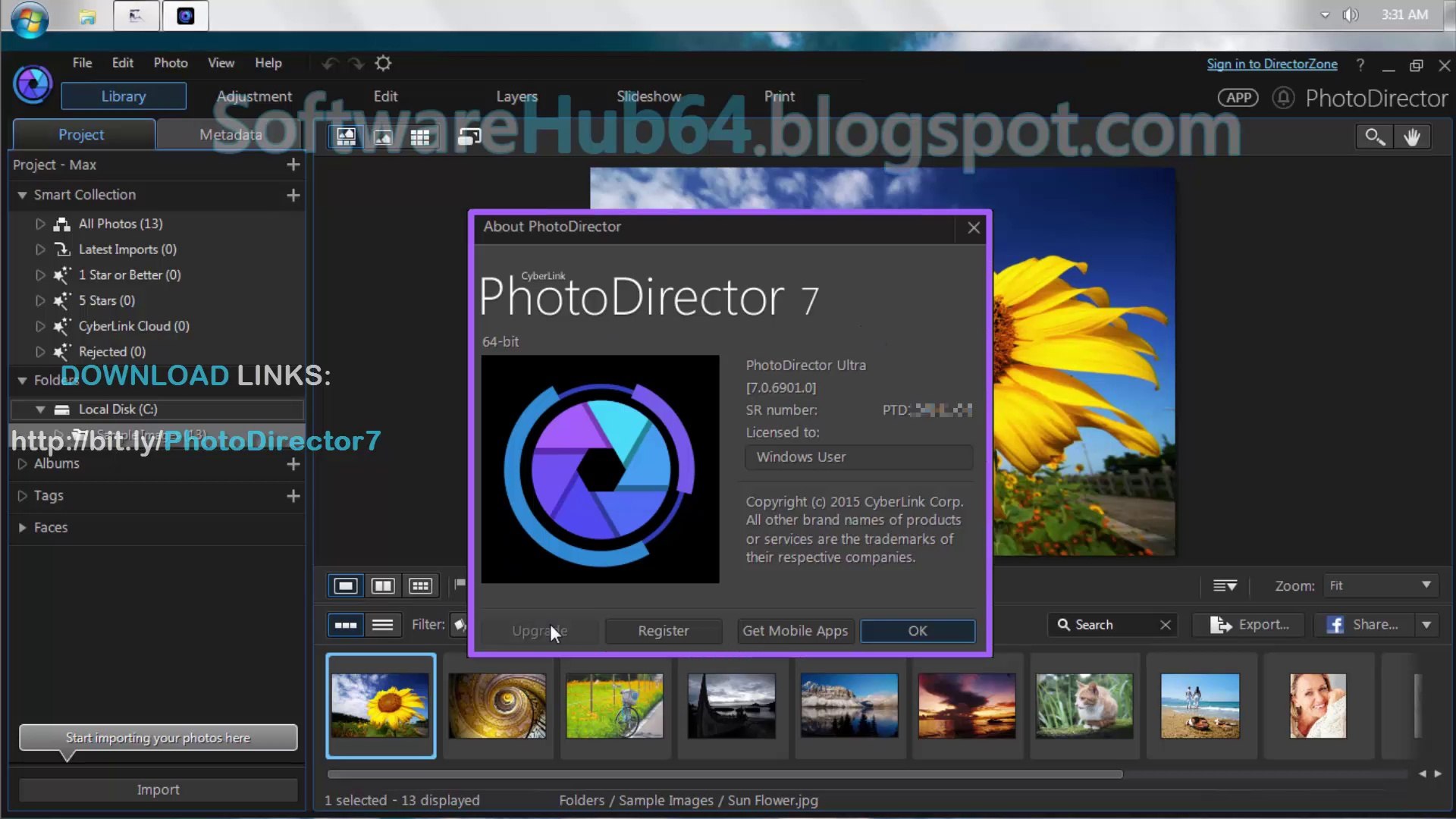The width and height of the screenshot is (1456, 819).
Task: Open the Zoom Fit dropdown
Action: [1380, 585]
